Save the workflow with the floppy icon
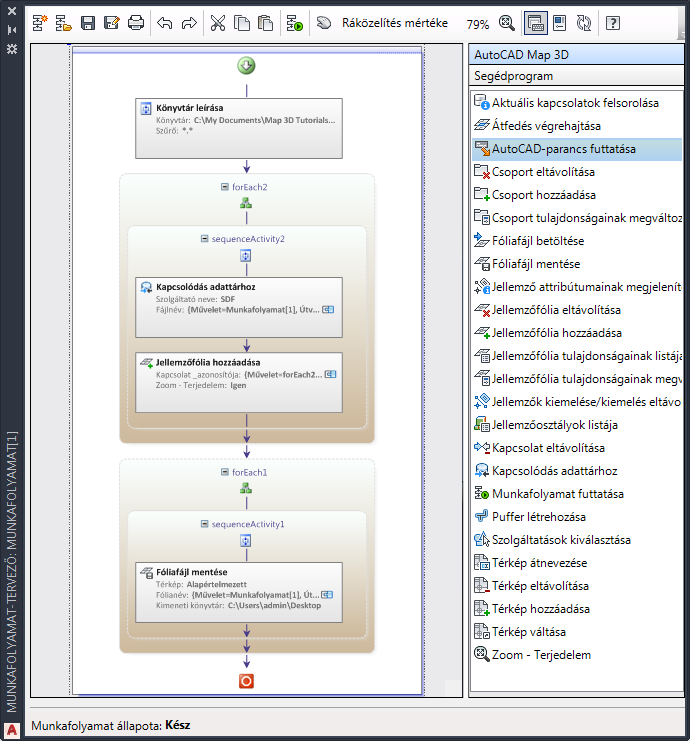690x741 pixels. click(x=88, y=23)
